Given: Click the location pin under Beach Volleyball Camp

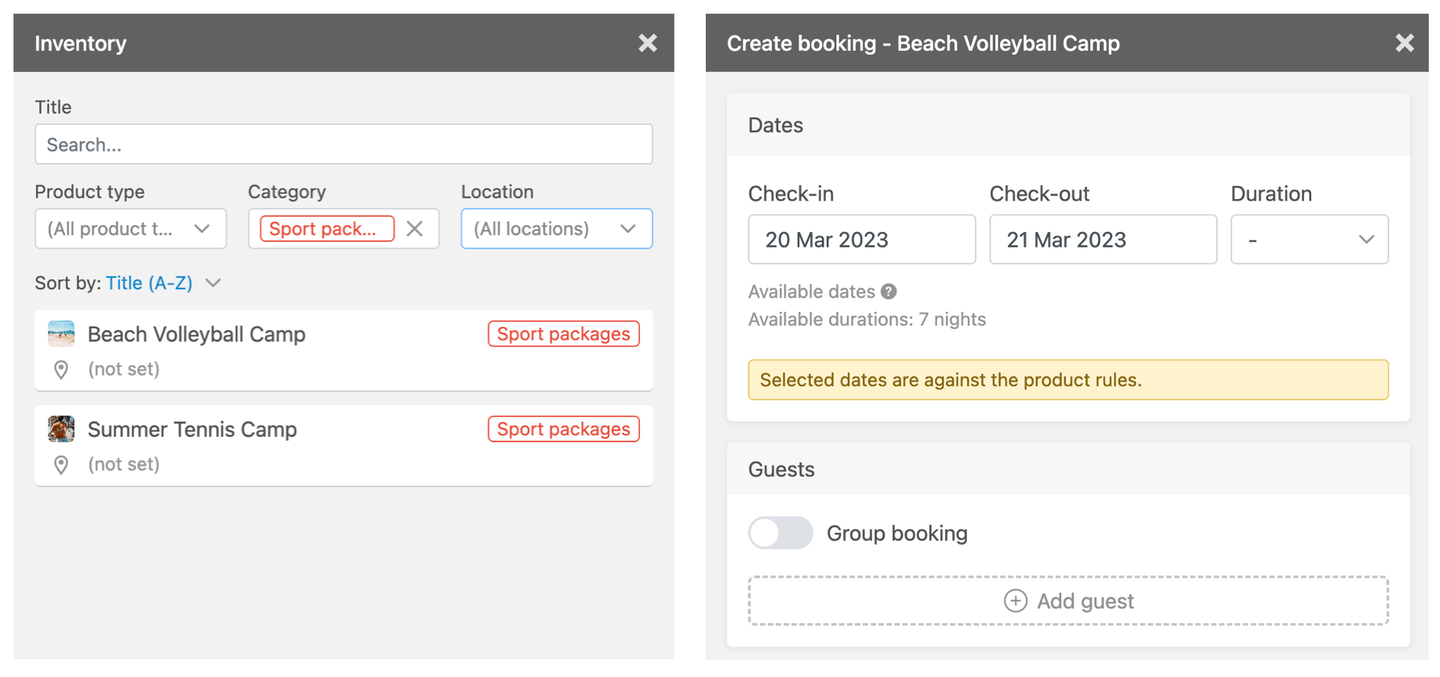Looking at the screenshot, I should coord(61,369).
